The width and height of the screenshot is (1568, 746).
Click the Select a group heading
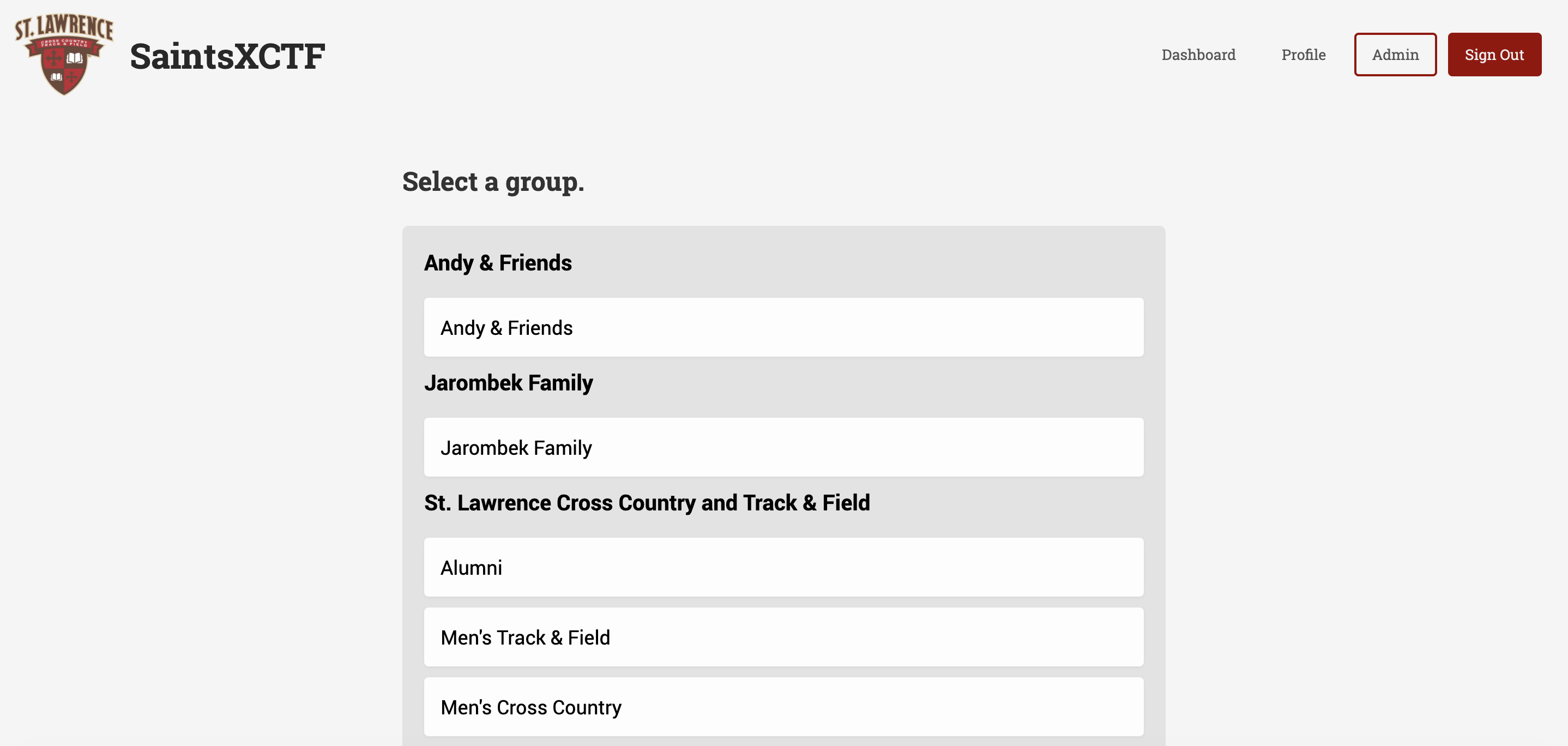pos(493,182)
